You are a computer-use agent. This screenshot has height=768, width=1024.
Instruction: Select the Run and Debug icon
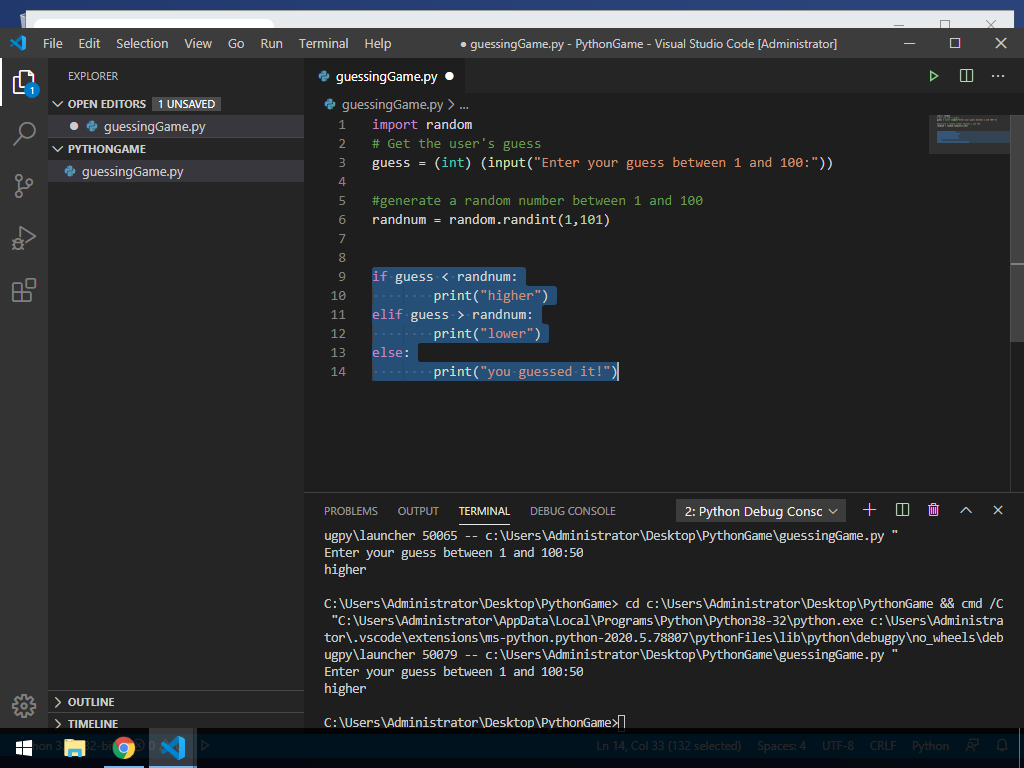[24, 237]
